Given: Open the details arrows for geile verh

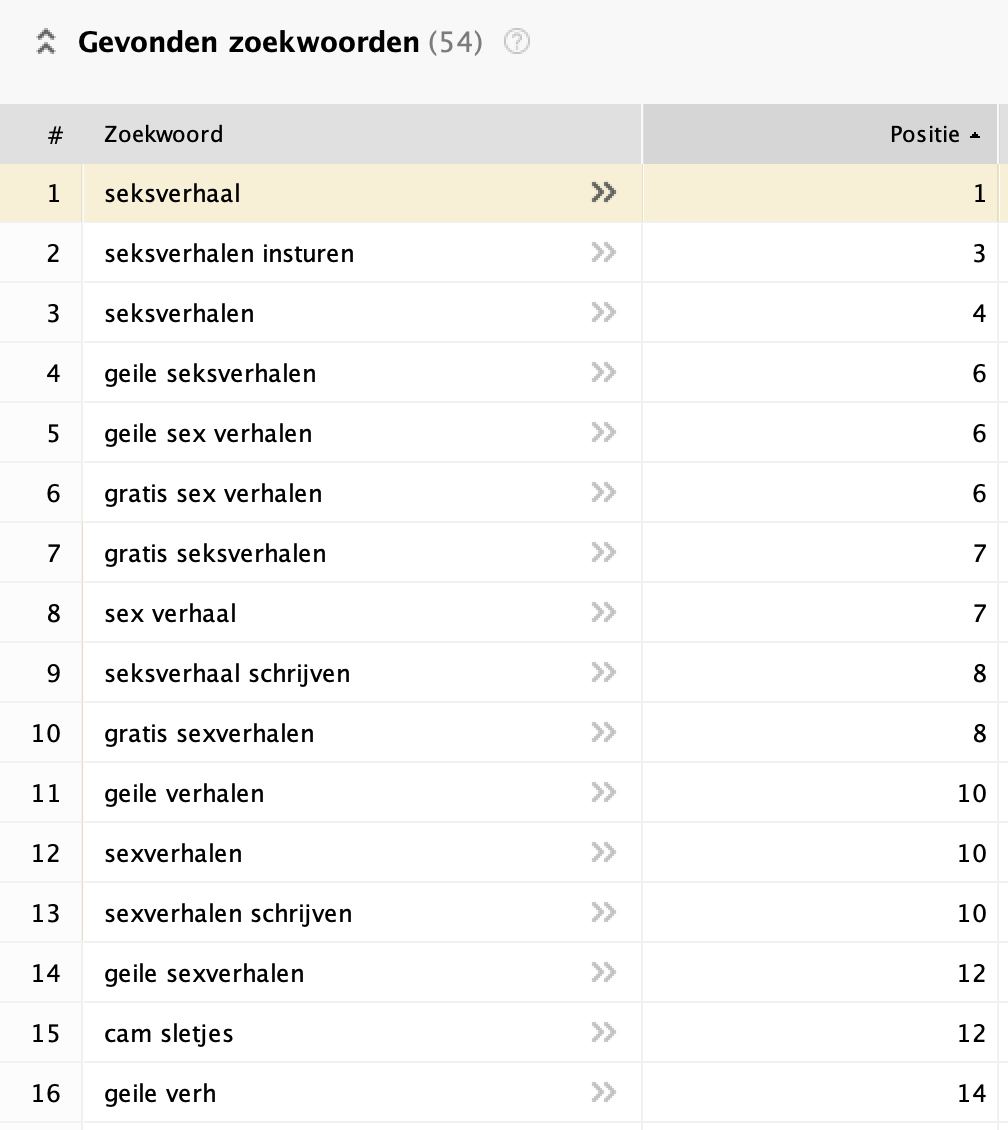Looking at the screenshot, I should click(604, 1093).
